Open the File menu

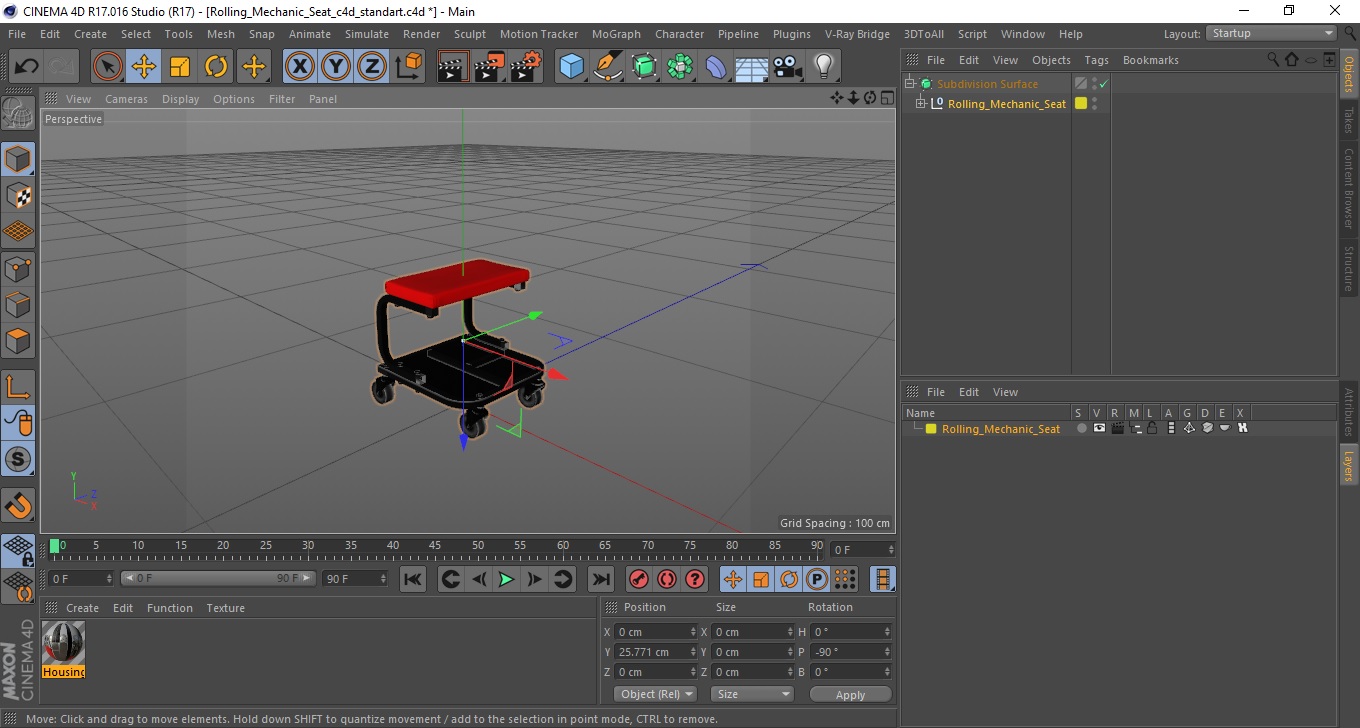[17, 34]
